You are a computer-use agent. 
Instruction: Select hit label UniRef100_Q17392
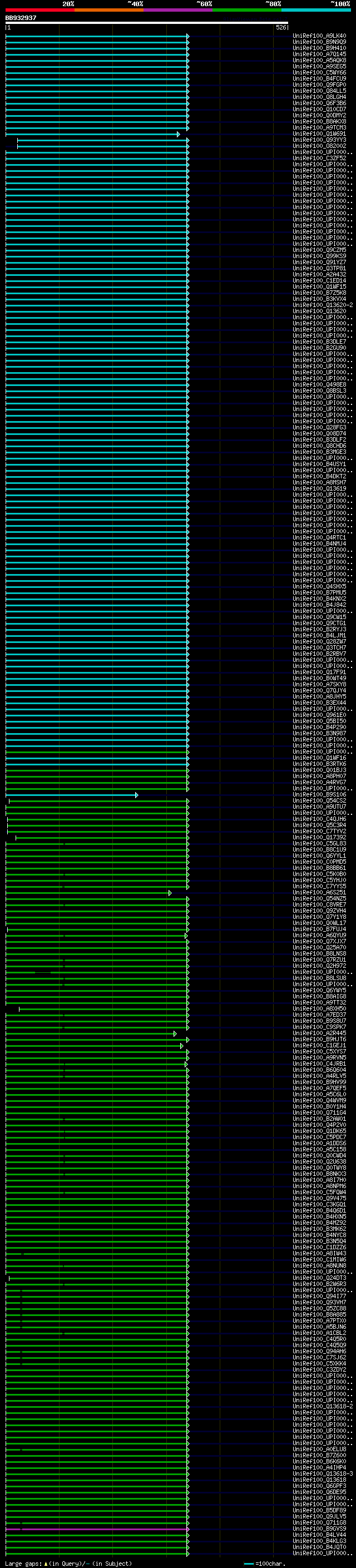[x=319, y=837]
